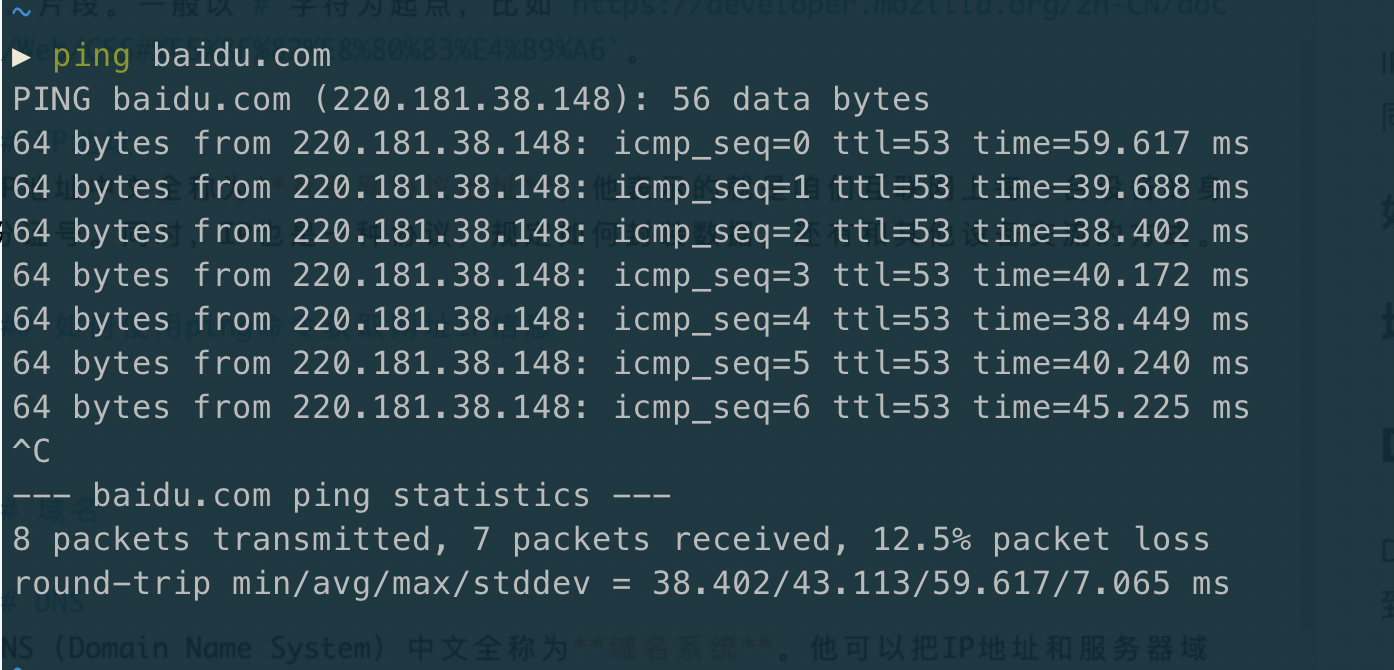This screenshot has width=1394, height=670.
Task: Click icmp_seq=3 in the reply line
Action: coord(711,276)
